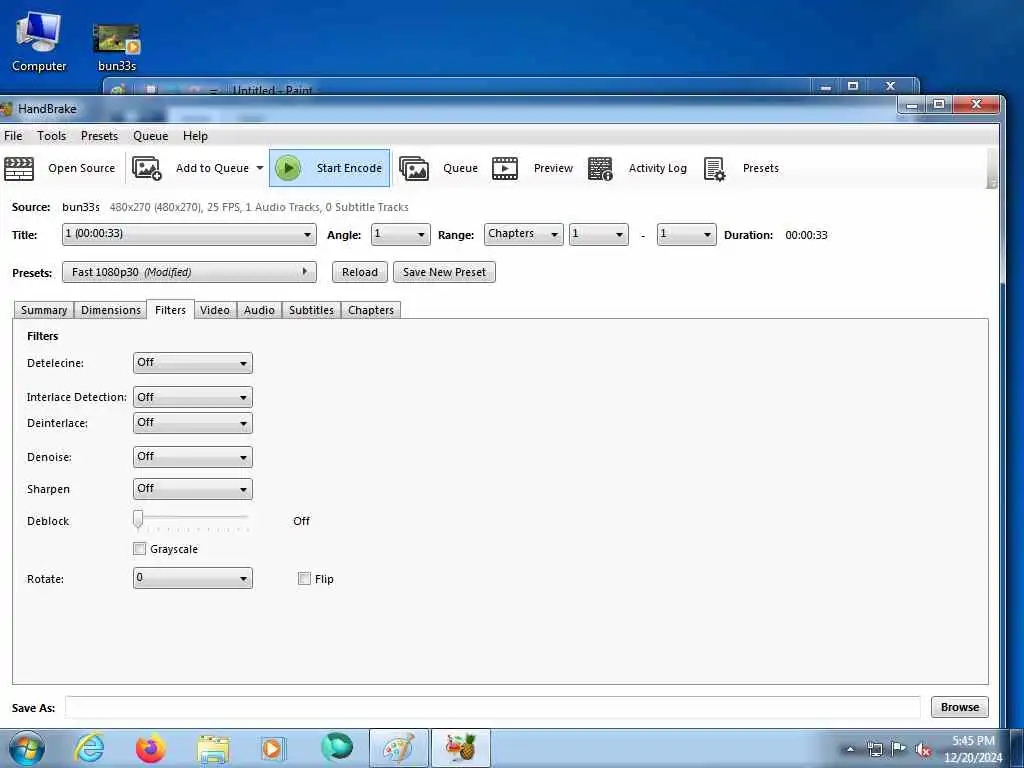This screenshot has width=1024, height=768.
Task: Open the Denoise dropdown
Action: click(193, 457)
